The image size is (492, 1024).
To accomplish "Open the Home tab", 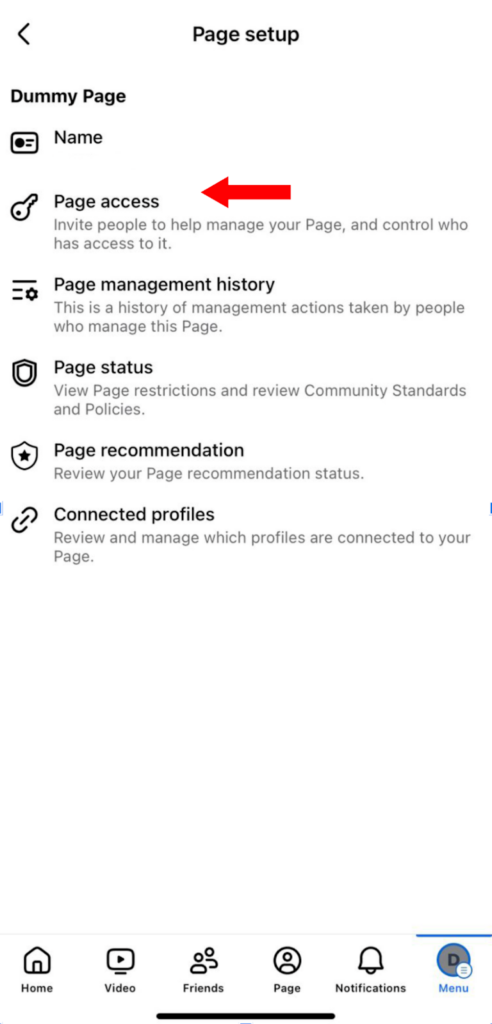I will [37, 970].
